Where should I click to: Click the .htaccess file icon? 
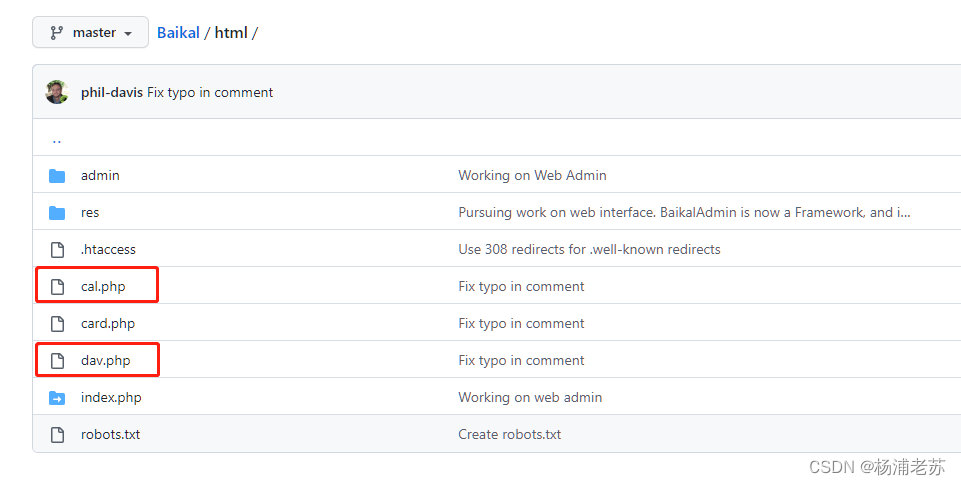coord(57,250)
